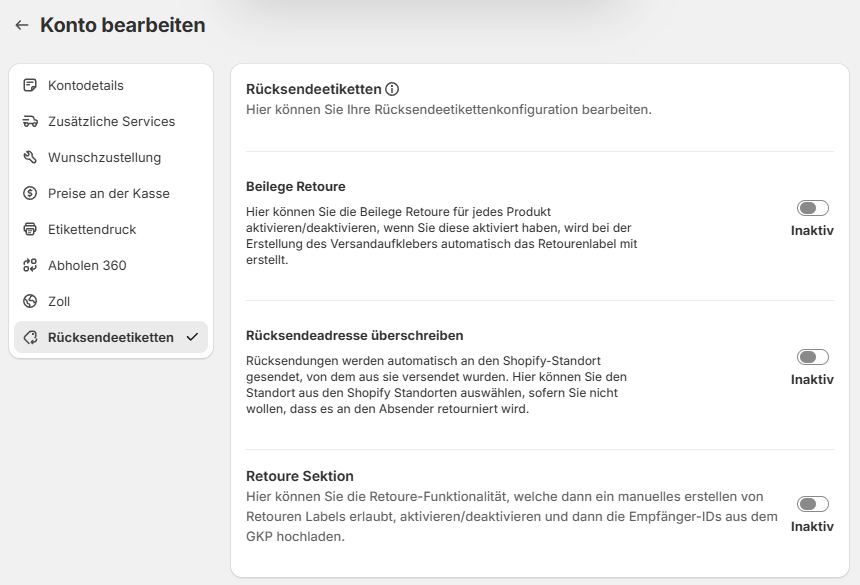Click Inaktiv status for Retoure Sektion

pos(812,526)
